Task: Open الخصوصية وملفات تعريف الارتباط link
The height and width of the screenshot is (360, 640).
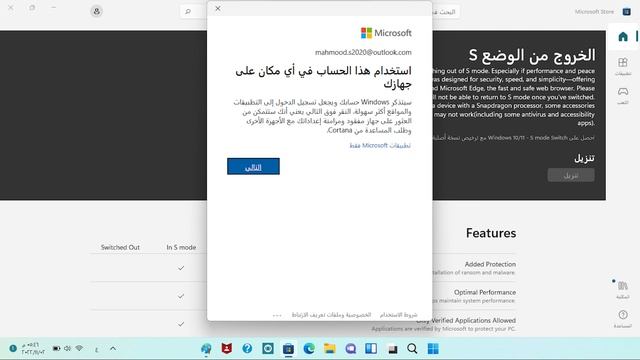Action: 331,315
